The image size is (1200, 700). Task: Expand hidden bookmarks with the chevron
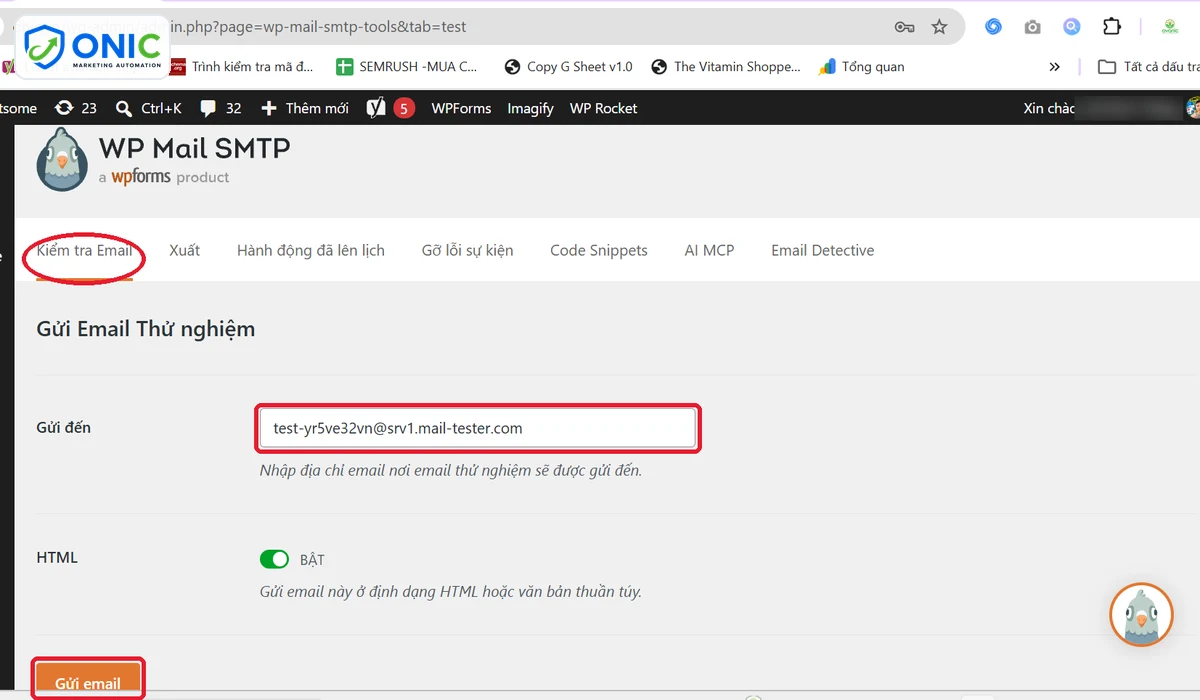(1054, 67)
